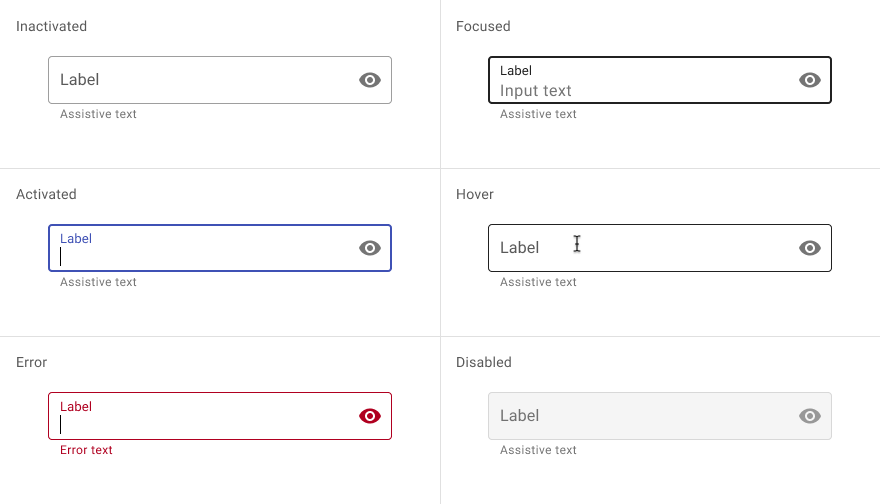Image resolution: width=880 pixels, height=504 pixels.
Task: Click the red eye icon in the Error field
Action: 370,416
